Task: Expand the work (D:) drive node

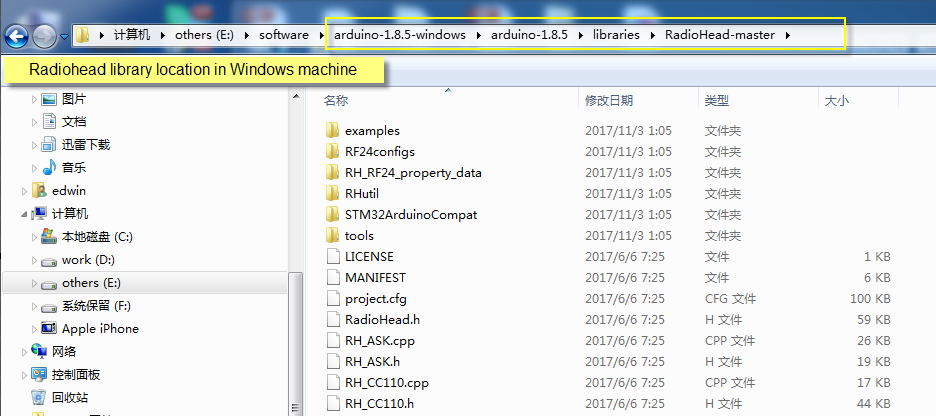Action: click(34, 260)
